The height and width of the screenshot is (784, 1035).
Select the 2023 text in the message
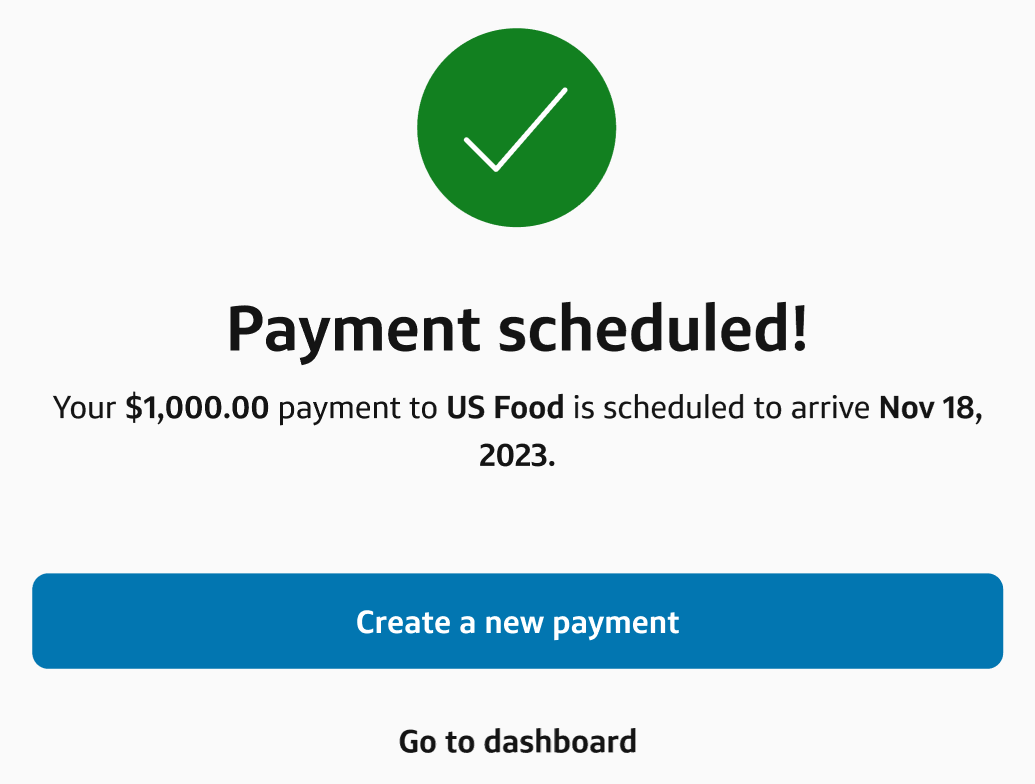click(x=517, y=451)
